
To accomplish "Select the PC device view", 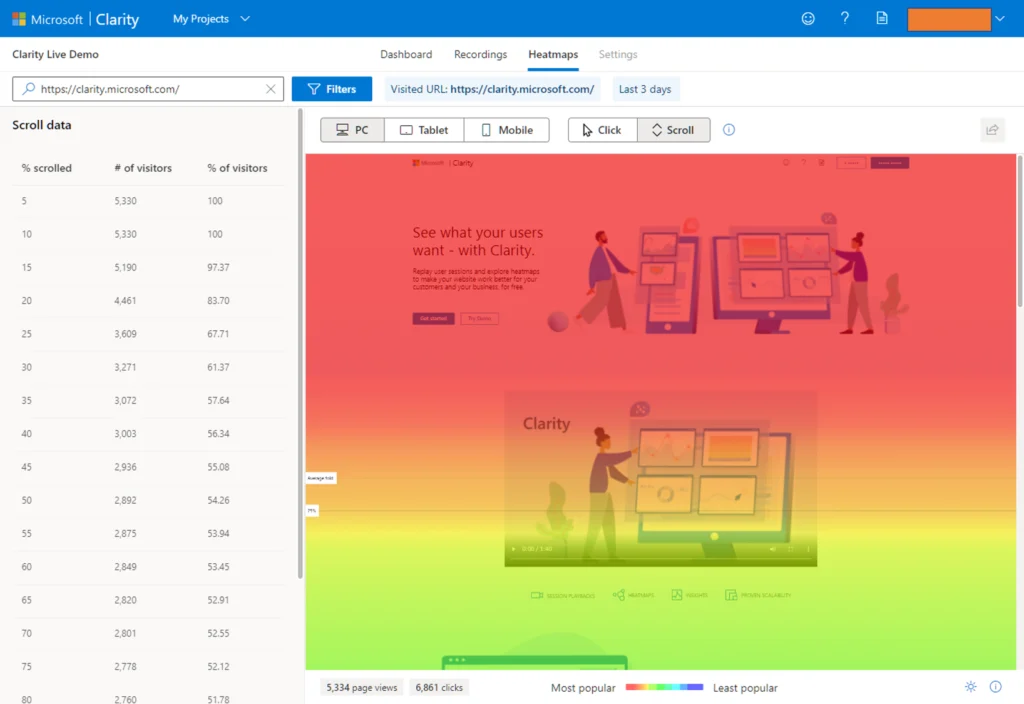I will [x=353, y=130].
